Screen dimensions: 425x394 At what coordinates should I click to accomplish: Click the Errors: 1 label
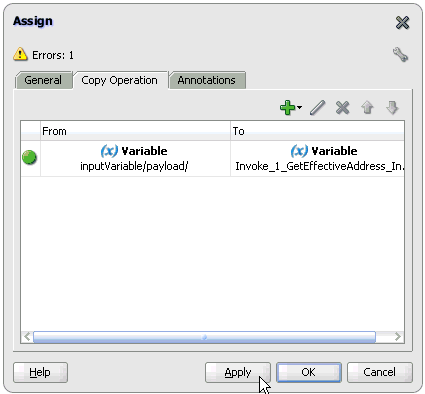[53, 55]
